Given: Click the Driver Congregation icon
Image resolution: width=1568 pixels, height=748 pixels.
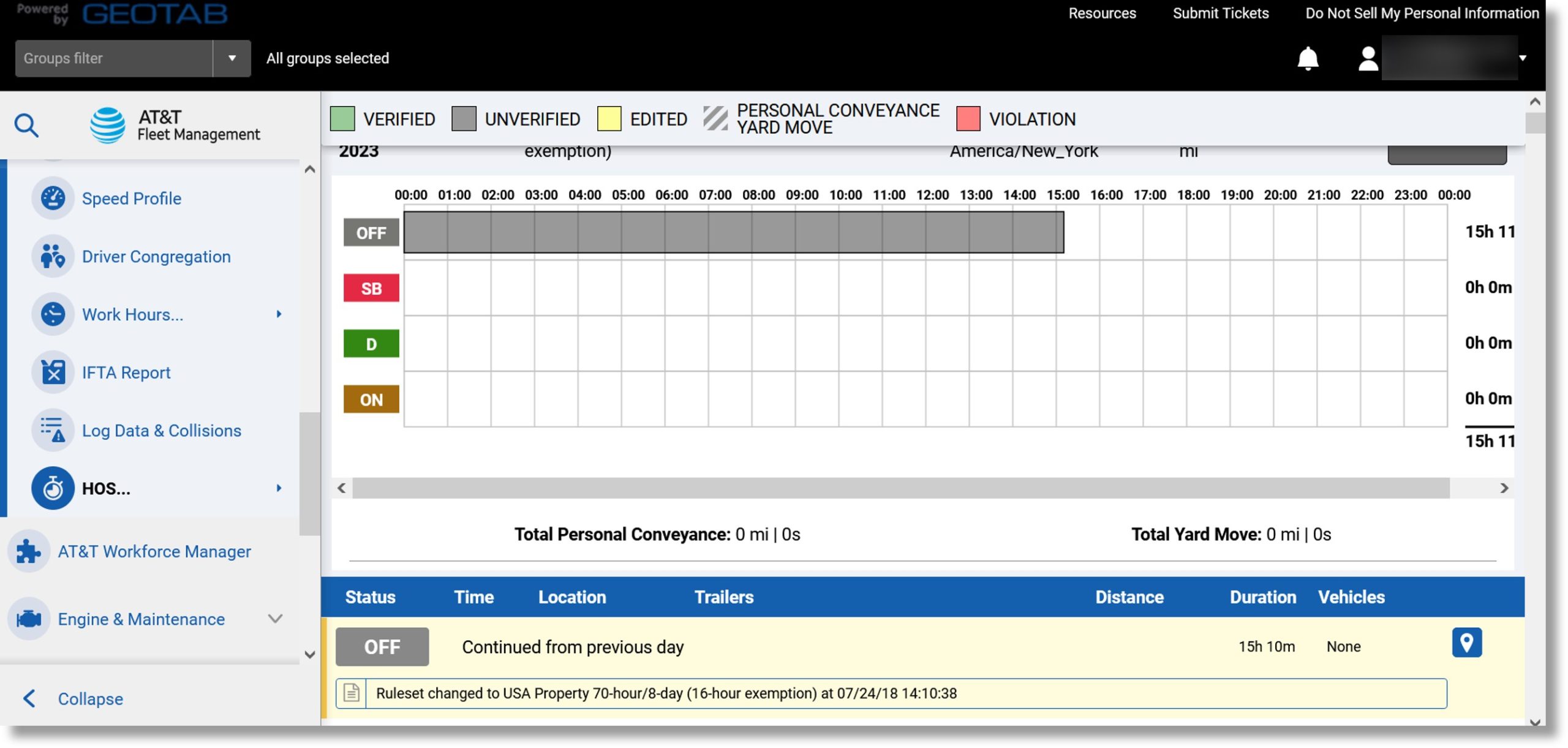Looking at the screenshot, I should 53,256.
